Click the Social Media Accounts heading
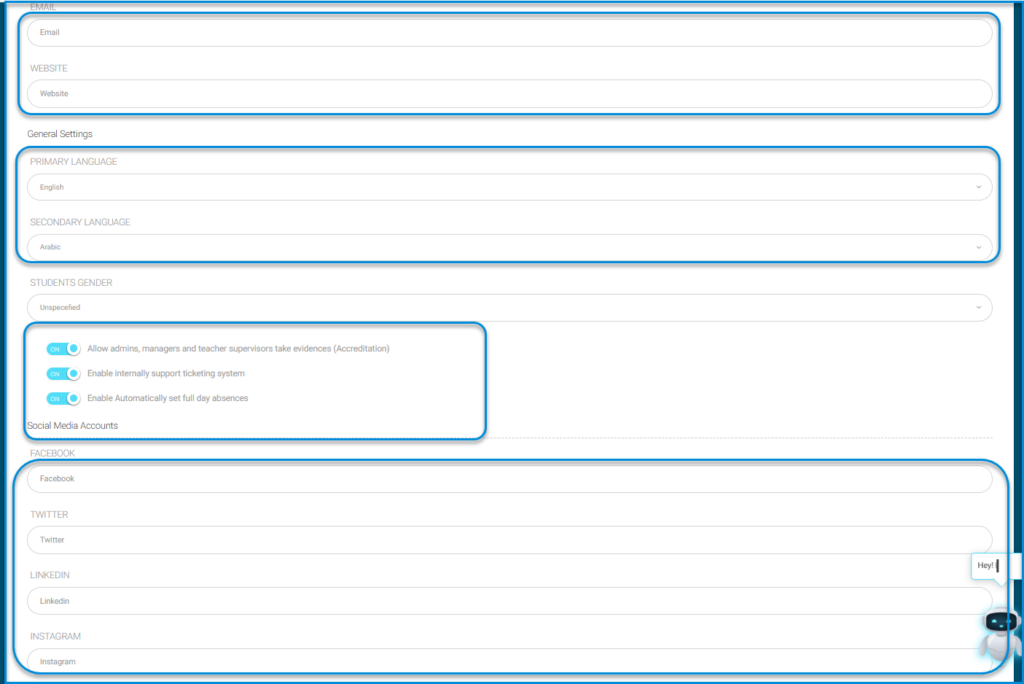This screenshot has height=684, width=1024. pyautogui.click(x=72, y=426)
